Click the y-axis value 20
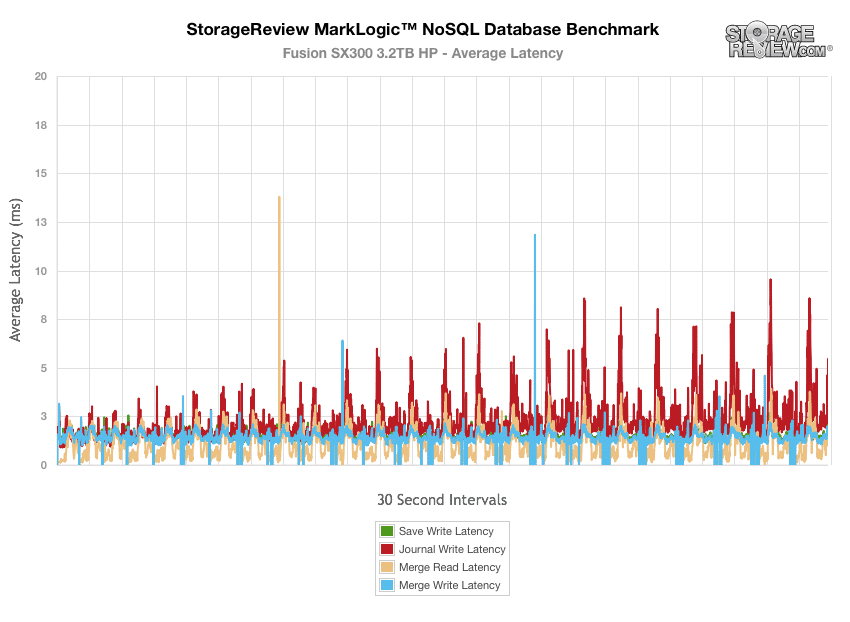 coord(41,76)
